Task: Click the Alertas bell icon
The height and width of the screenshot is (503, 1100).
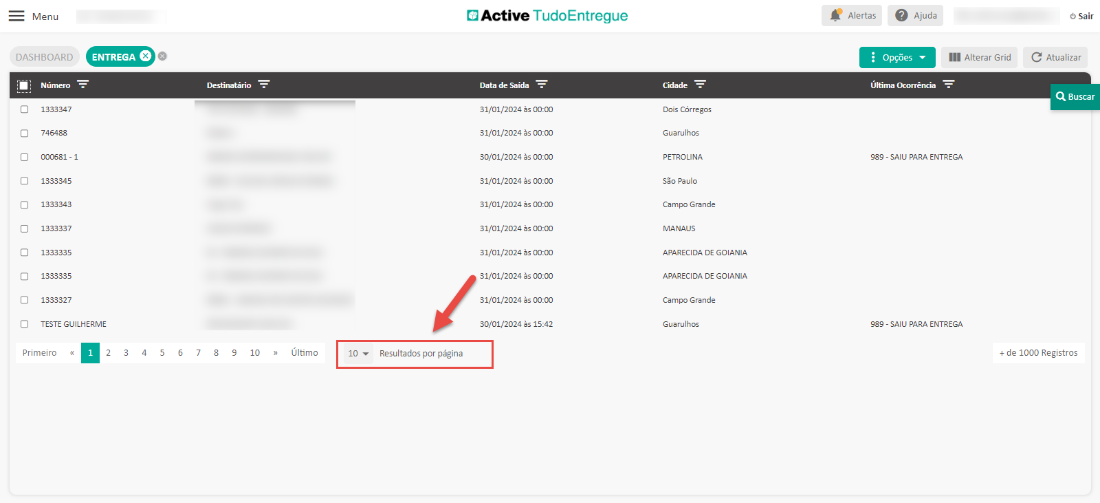Action: click(x=836, y=16)
